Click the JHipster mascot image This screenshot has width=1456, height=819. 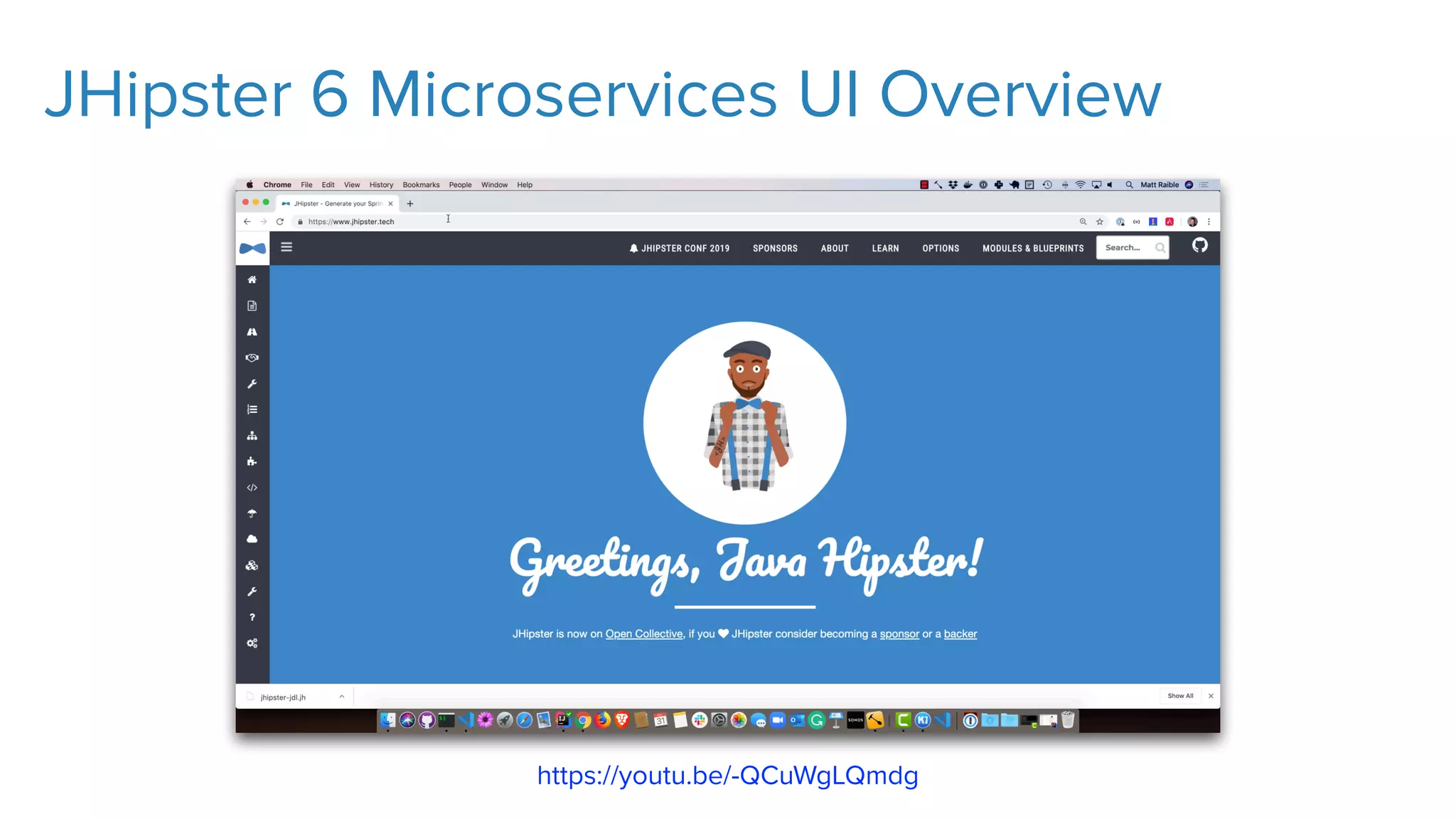point(744,423)
